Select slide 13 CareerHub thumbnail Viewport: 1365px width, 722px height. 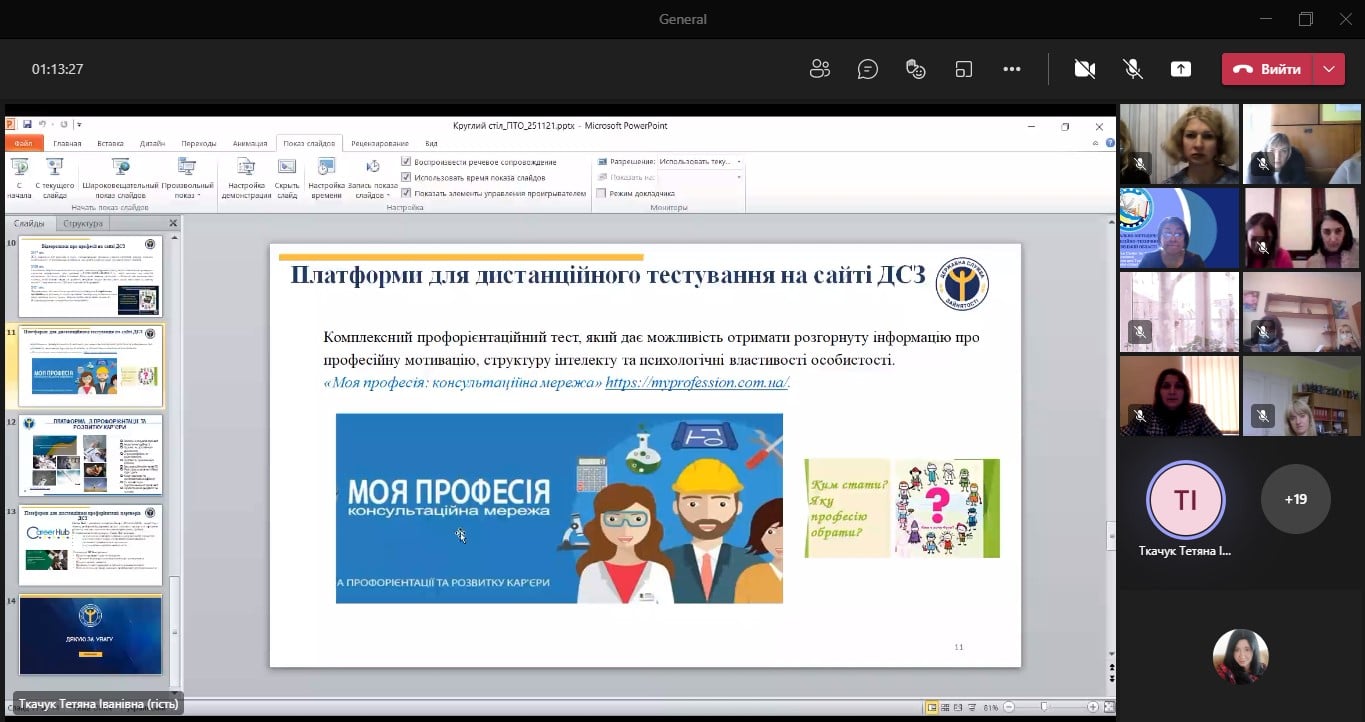pyautogui.click(x=90, y=545)
